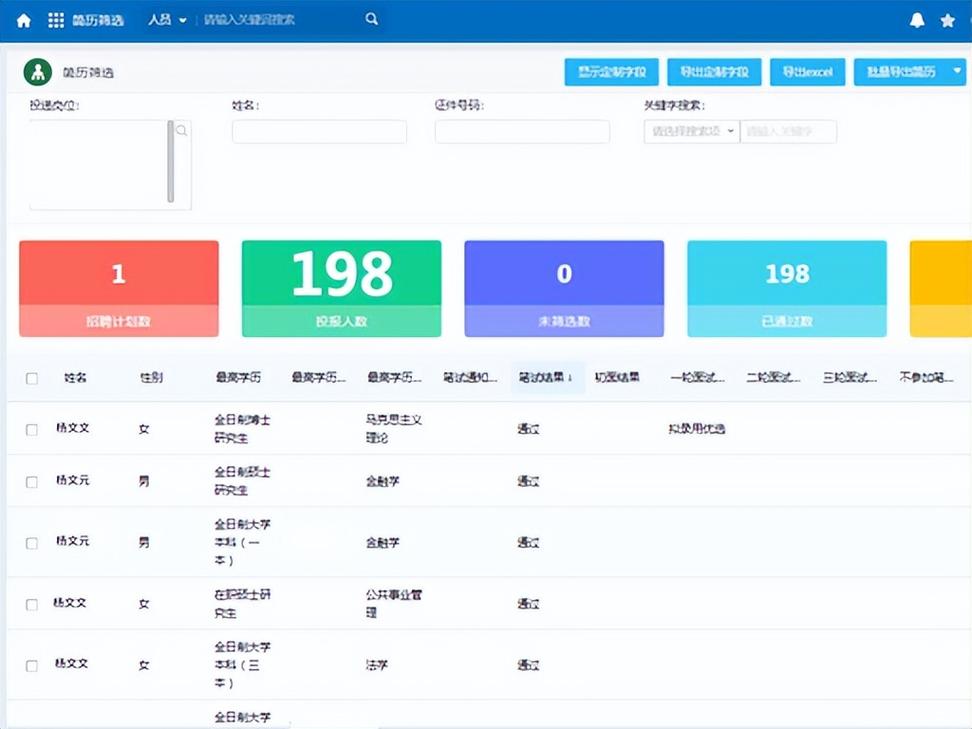Click the 笔试通知 column header
This screenshot has width=972, height=729.
click(x=470, y=378)
